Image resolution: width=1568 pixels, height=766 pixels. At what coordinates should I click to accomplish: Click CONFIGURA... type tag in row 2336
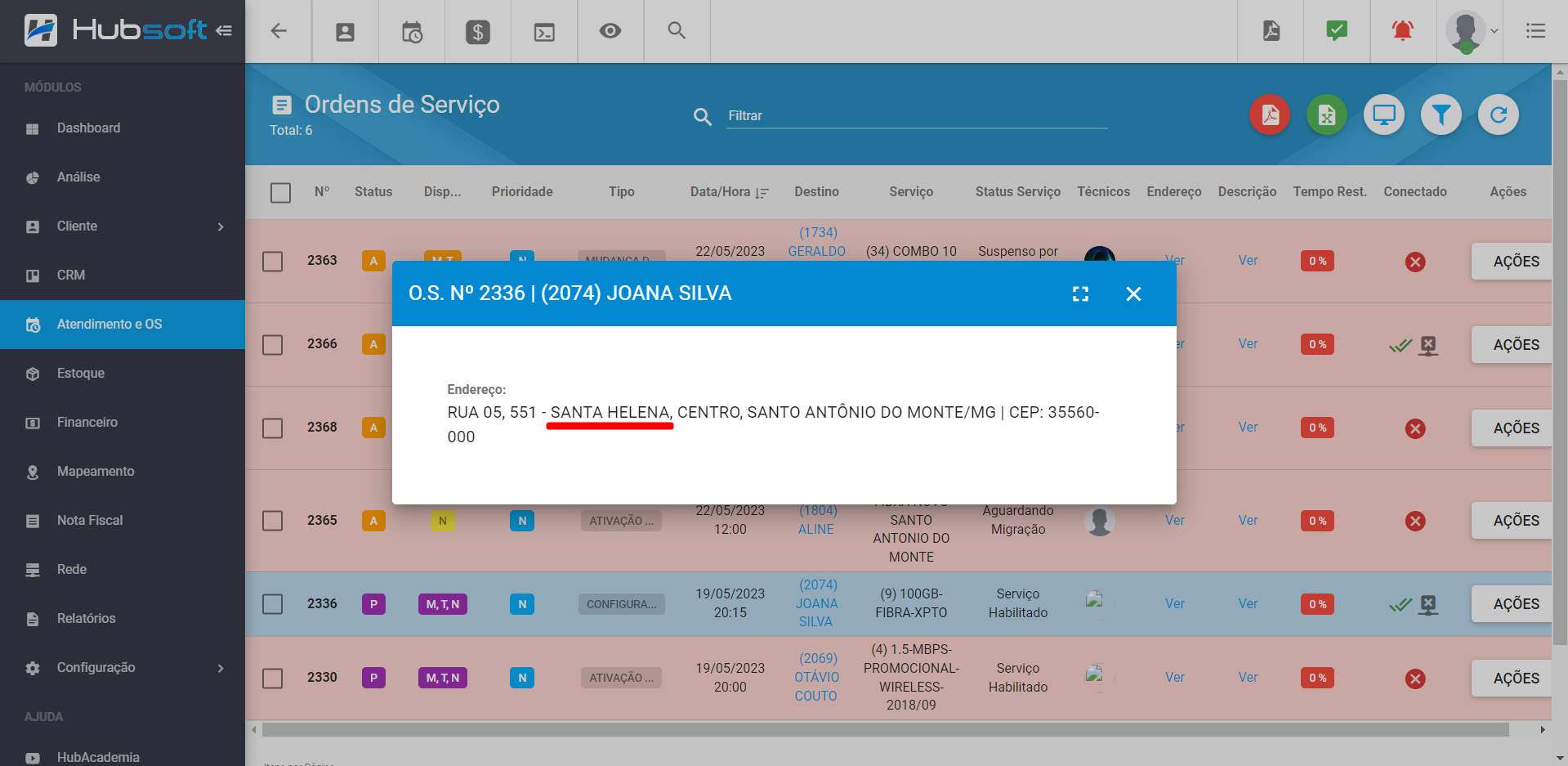[x=621, y=605]
